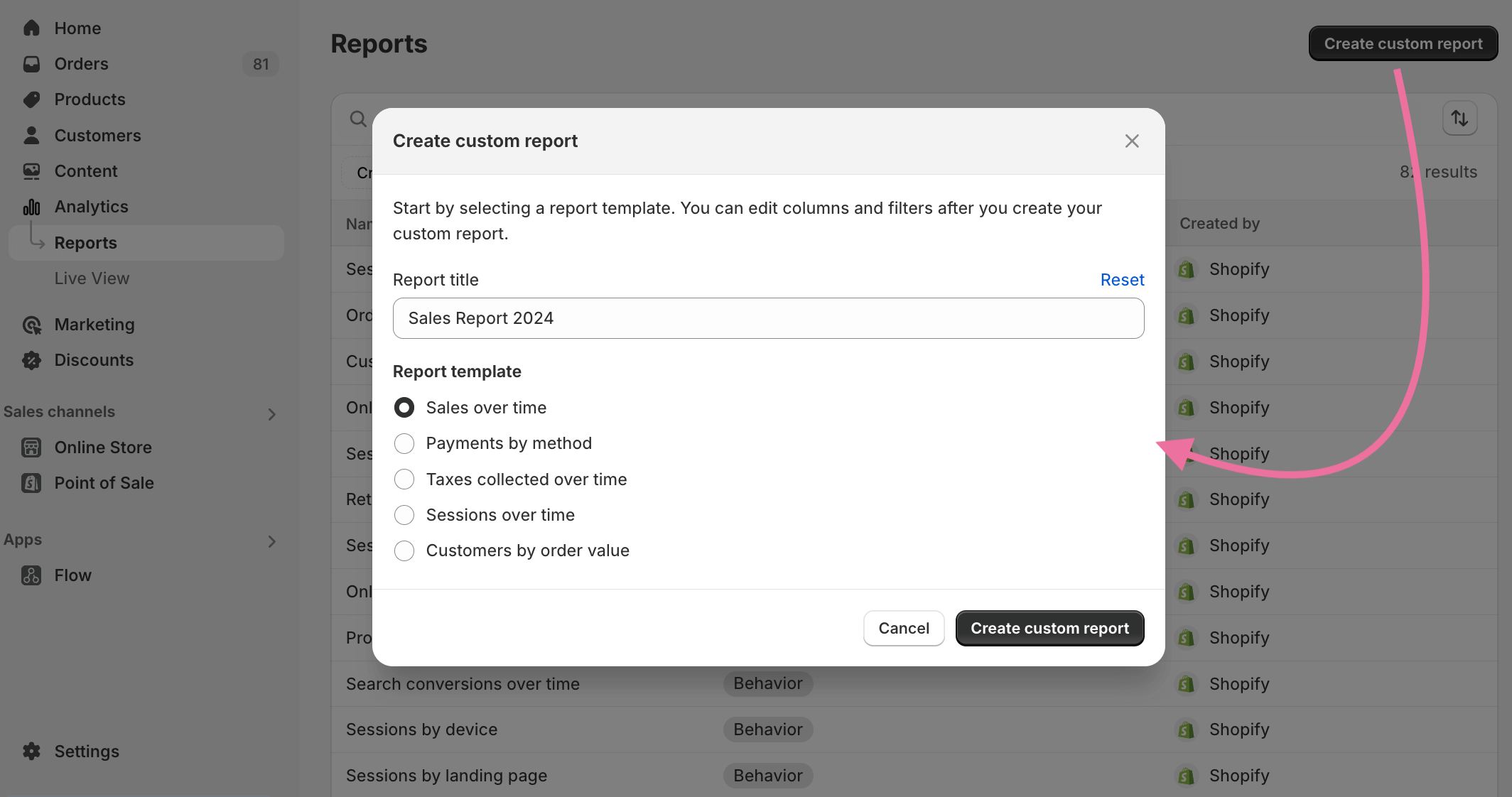Expand the Sales channels section chevron
This screenshot has width=1512, height=797.
pyautogui.click(x=272, y=414)
